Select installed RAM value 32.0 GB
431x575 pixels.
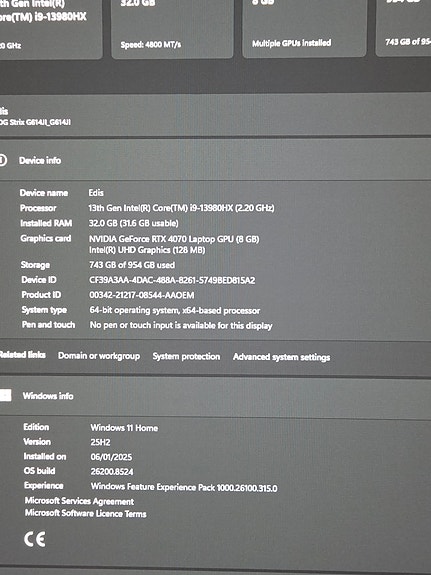pyautogui.click(x=134, y=223)
